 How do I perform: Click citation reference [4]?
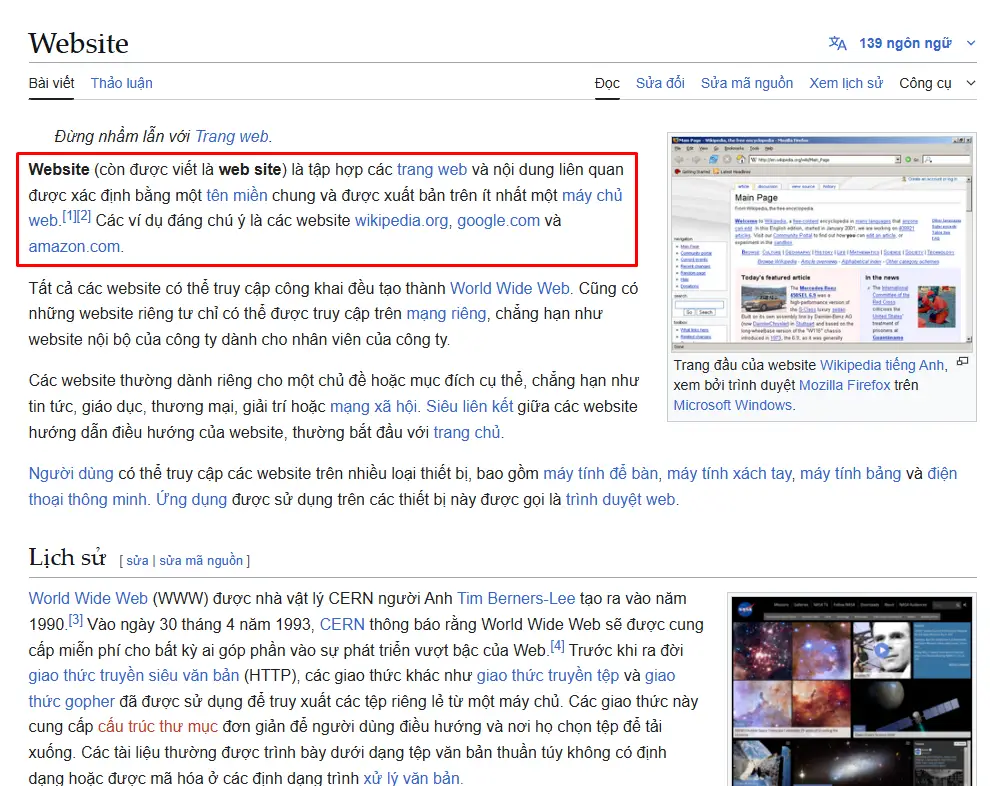coord(558,646)
